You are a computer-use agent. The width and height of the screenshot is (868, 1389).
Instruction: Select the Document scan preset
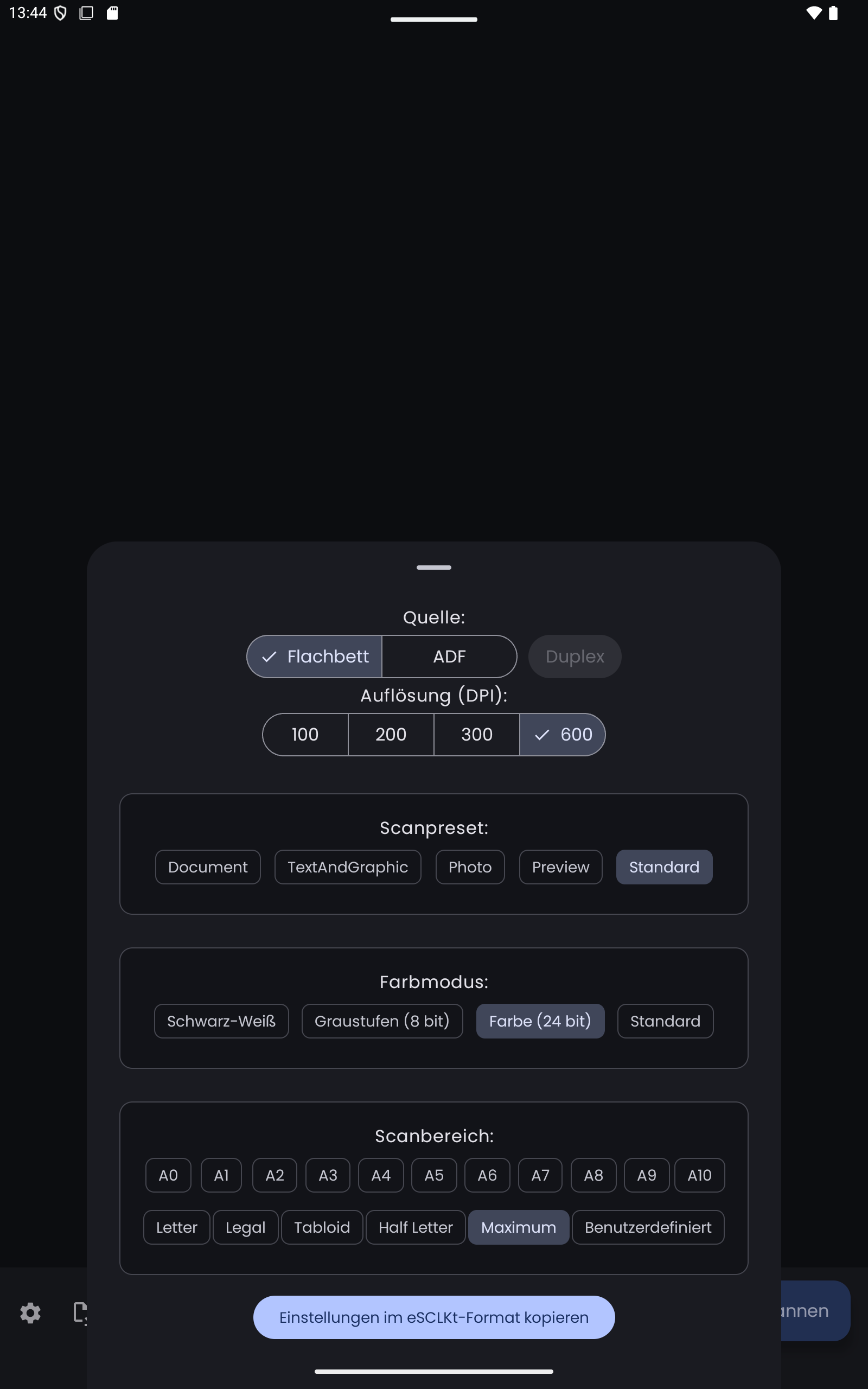coord(208,866)
